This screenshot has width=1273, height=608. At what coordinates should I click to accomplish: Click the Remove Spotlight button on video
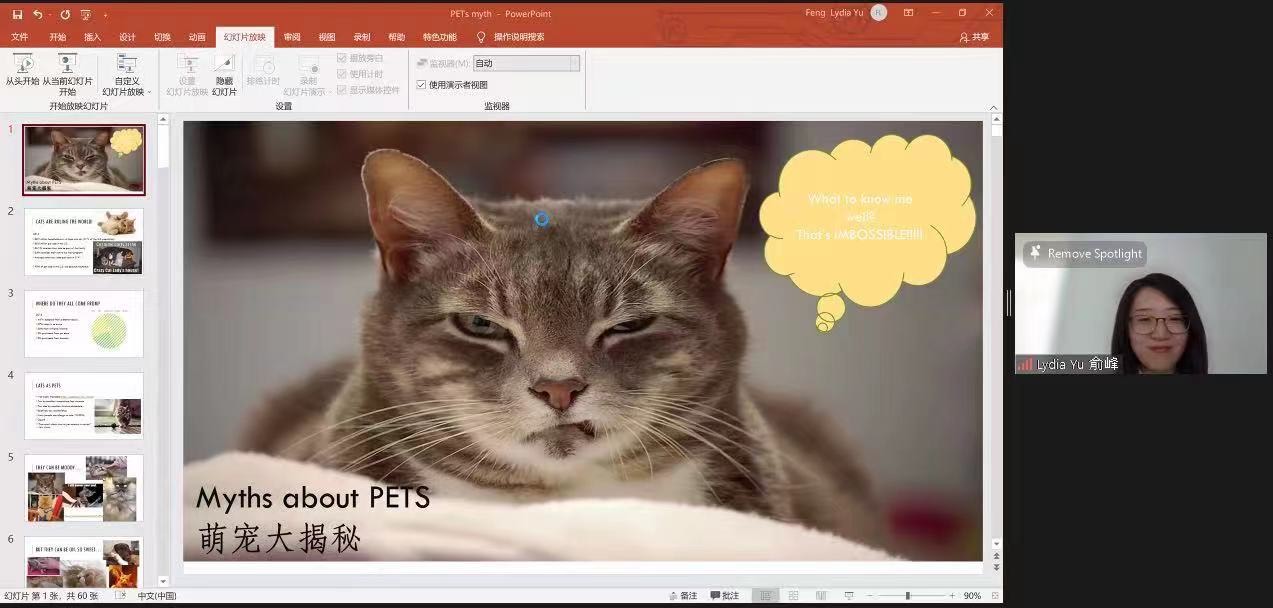point(1085,254)
